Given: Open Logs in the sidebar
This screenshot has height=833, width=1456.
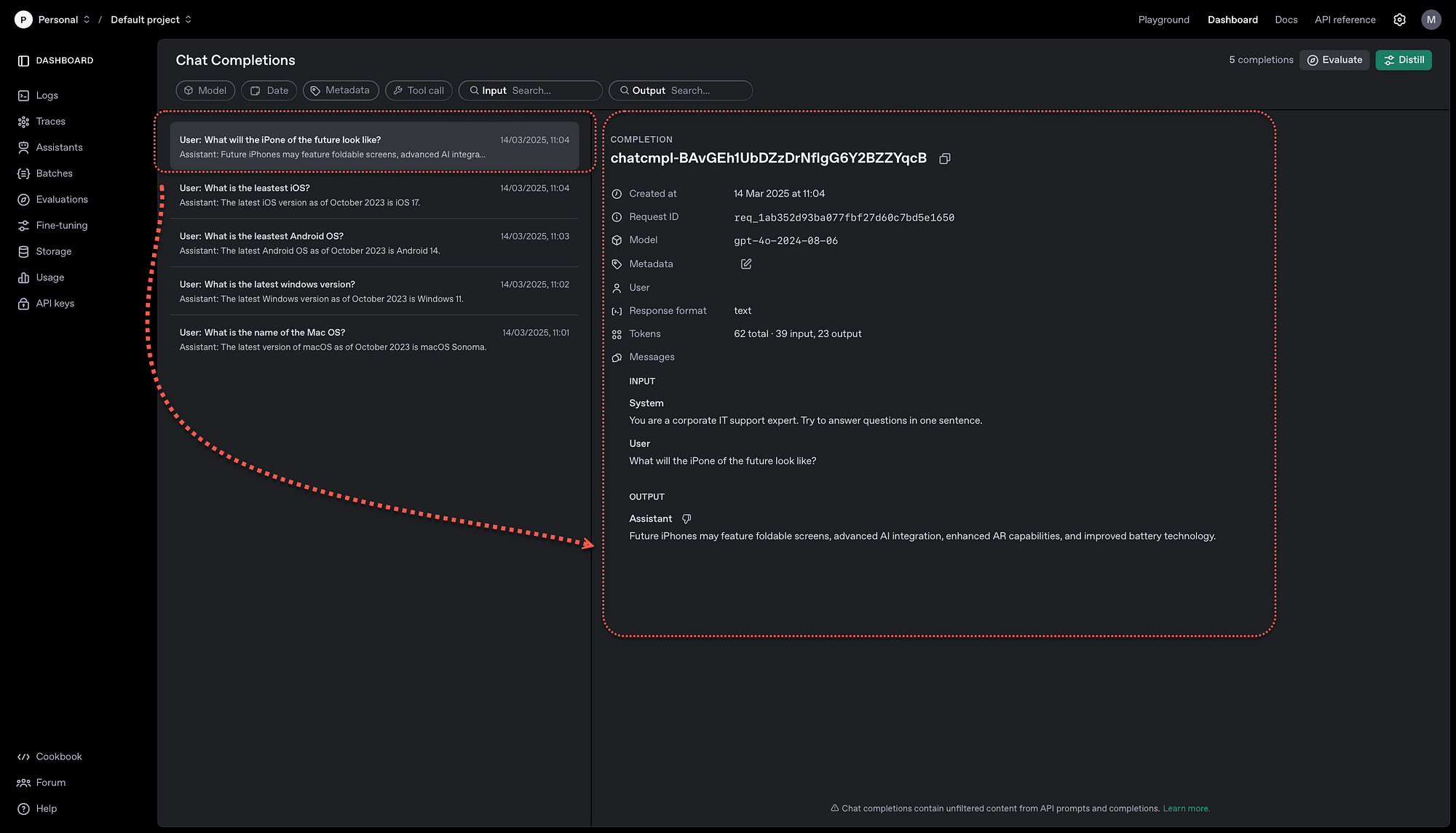Looking at the screenshot, I should click(47, 95).
